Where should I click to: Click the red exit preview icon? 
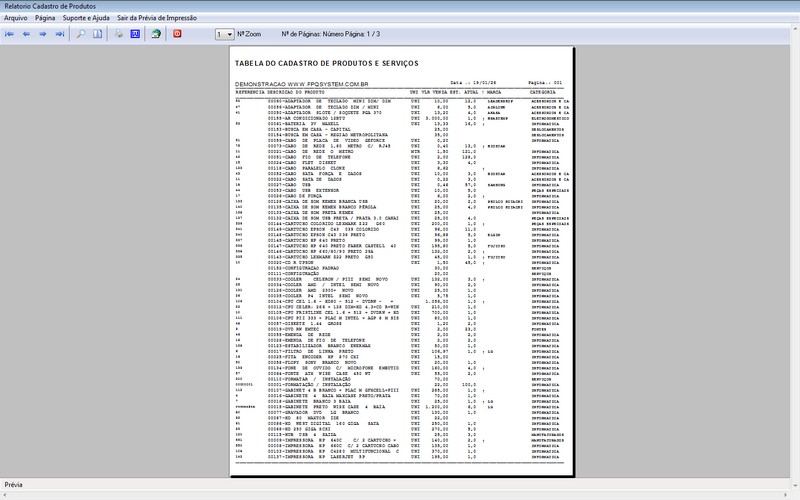pos(177,34)
